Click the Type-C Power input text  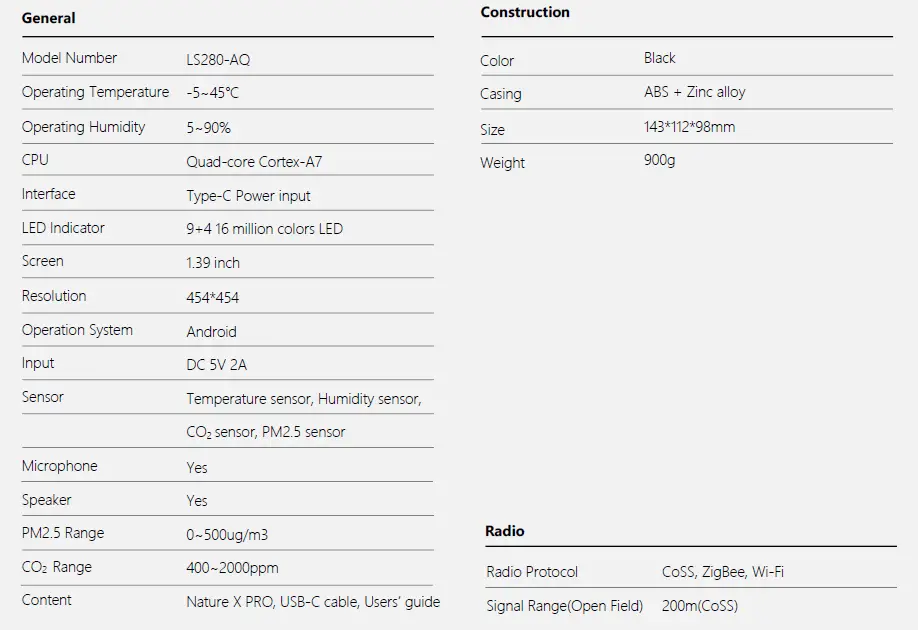pyautogui.click(x=248, y=196)
